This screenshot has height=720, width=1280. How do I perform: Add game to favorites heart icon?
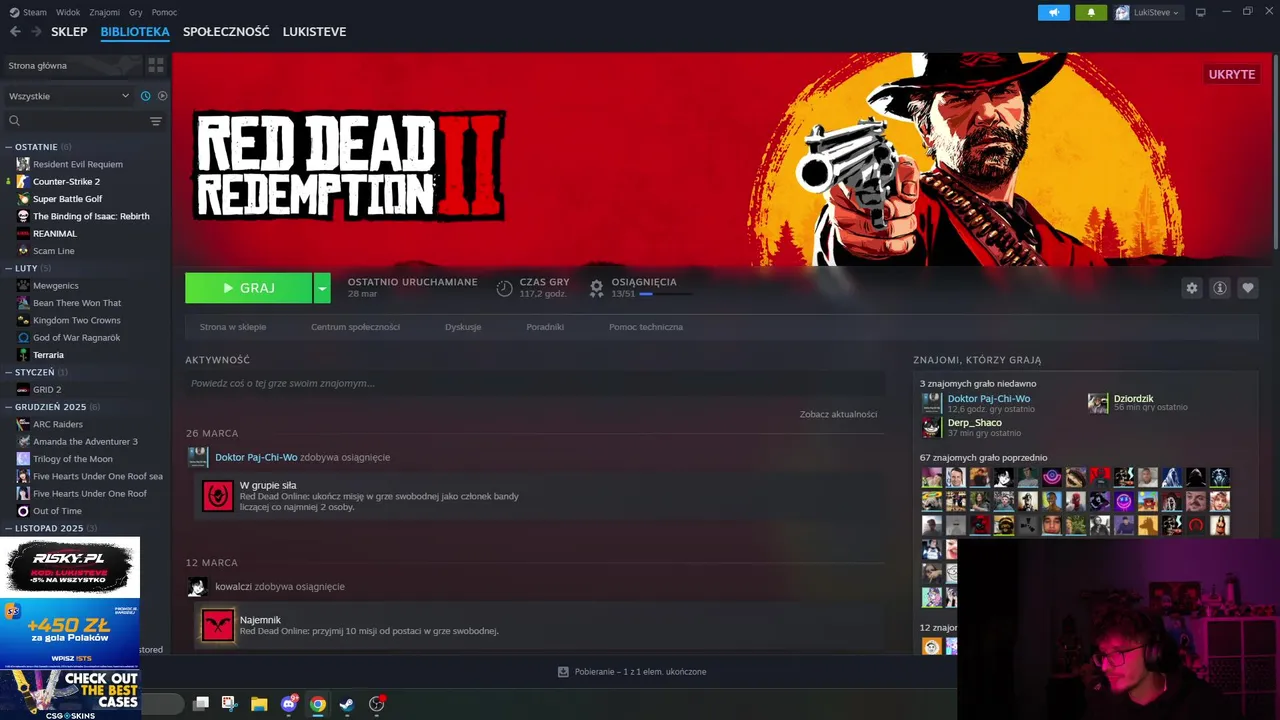1247,288
